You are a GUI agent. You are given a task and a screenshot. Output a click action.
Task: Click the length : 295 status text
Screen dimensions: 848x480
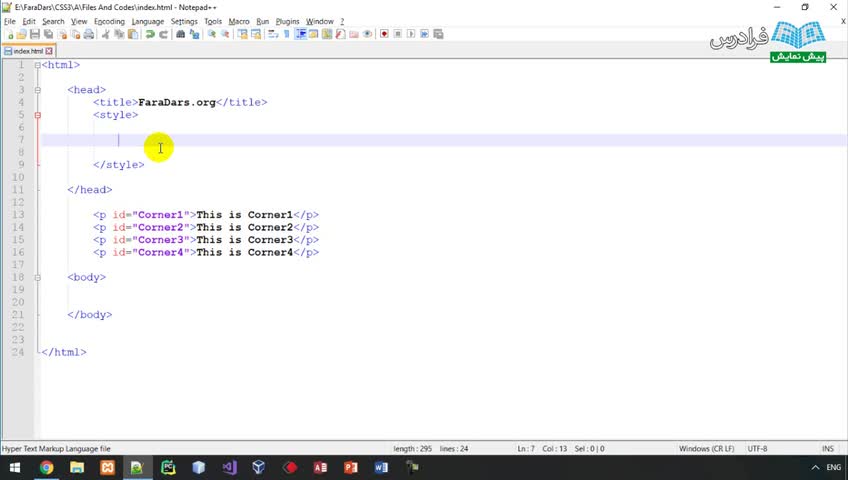412,449
